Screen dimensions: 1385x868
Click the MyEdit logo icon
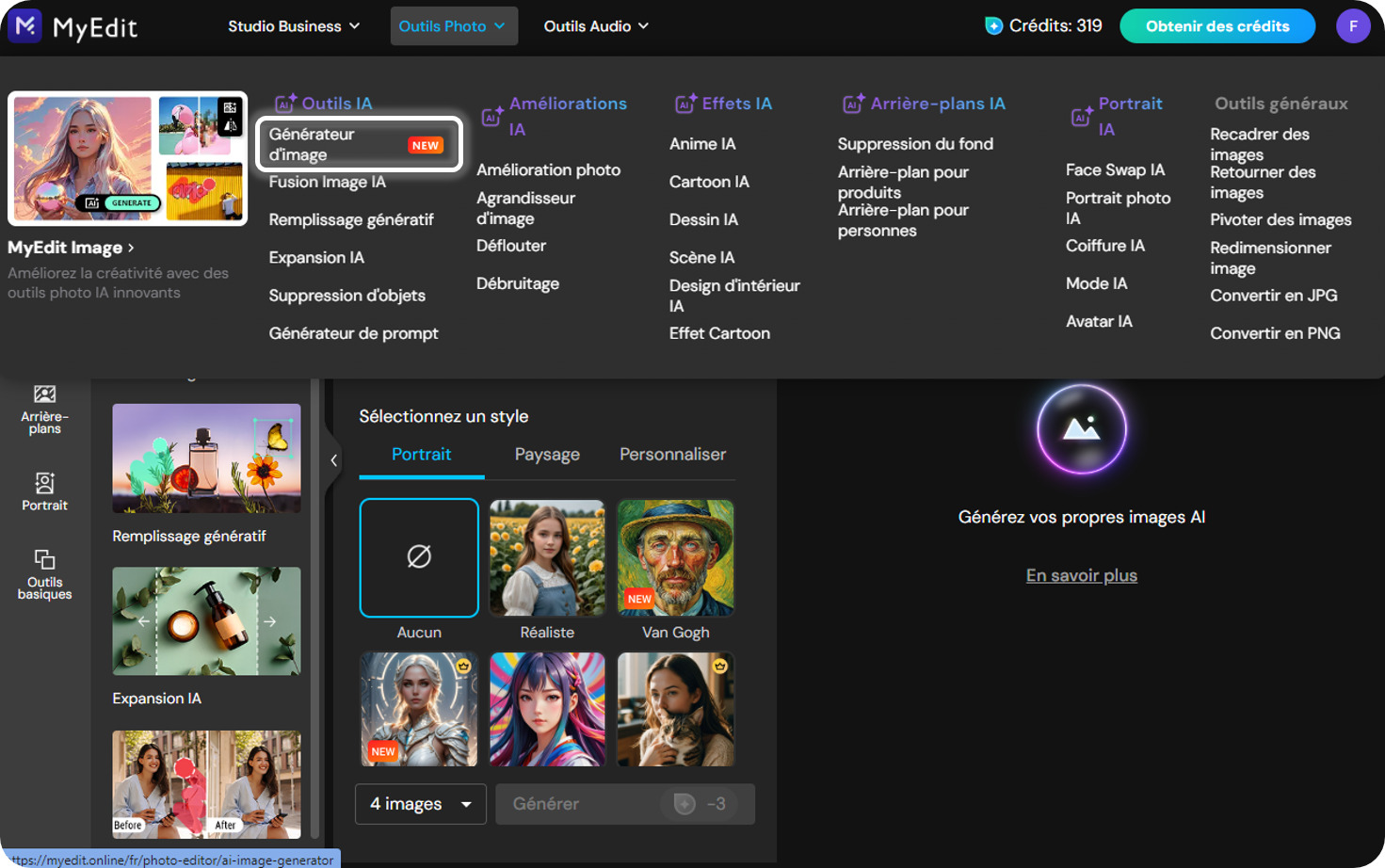pyautogui.click(x=25, y=25)
